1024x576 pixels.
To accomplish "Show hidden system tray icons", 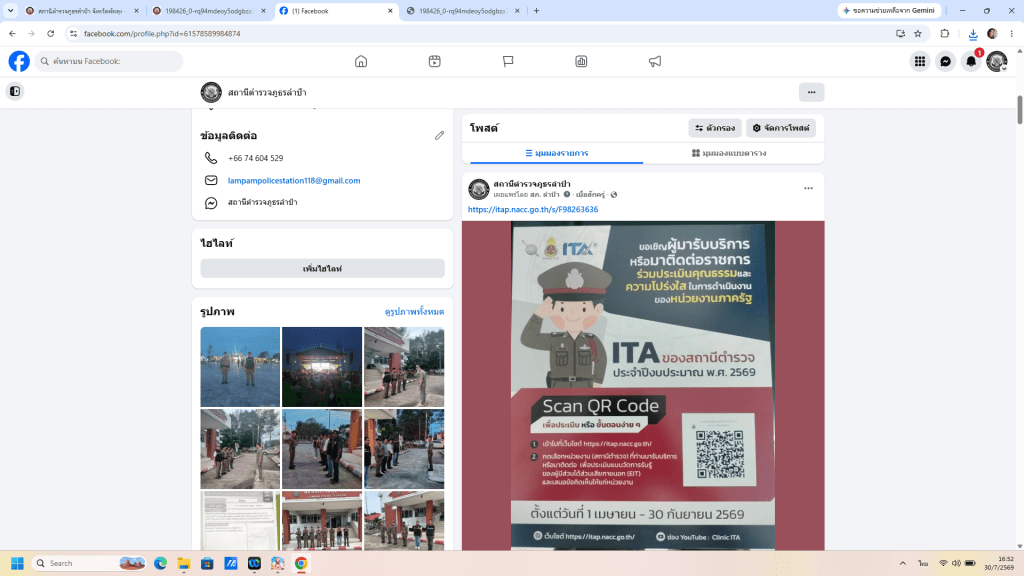I will (x=903, y=563).
